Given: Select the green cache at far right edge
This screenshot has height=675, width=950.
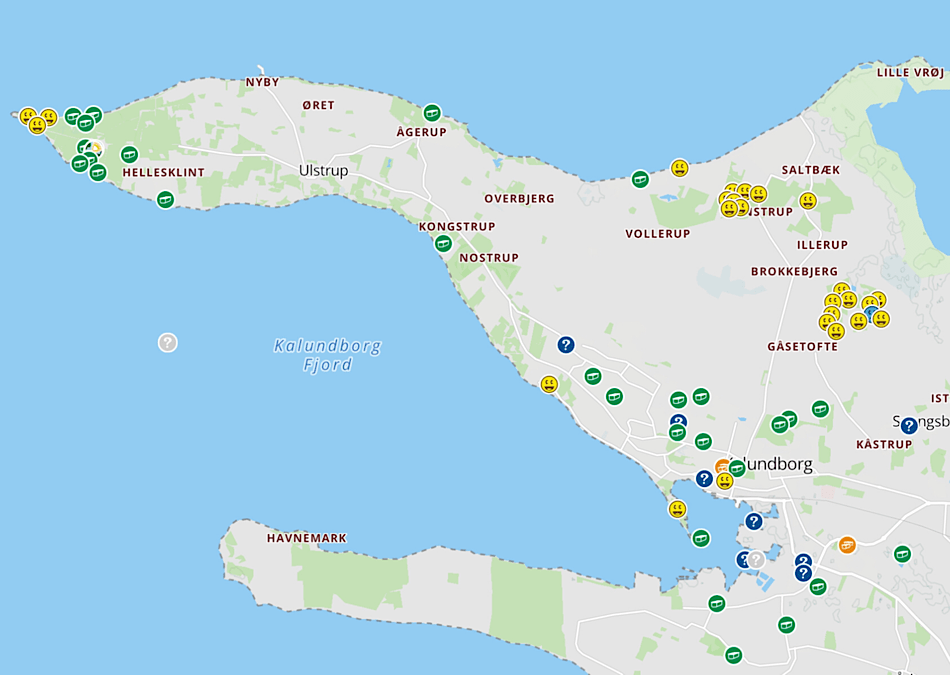Looking at the screenshot, I should [902, 553].
